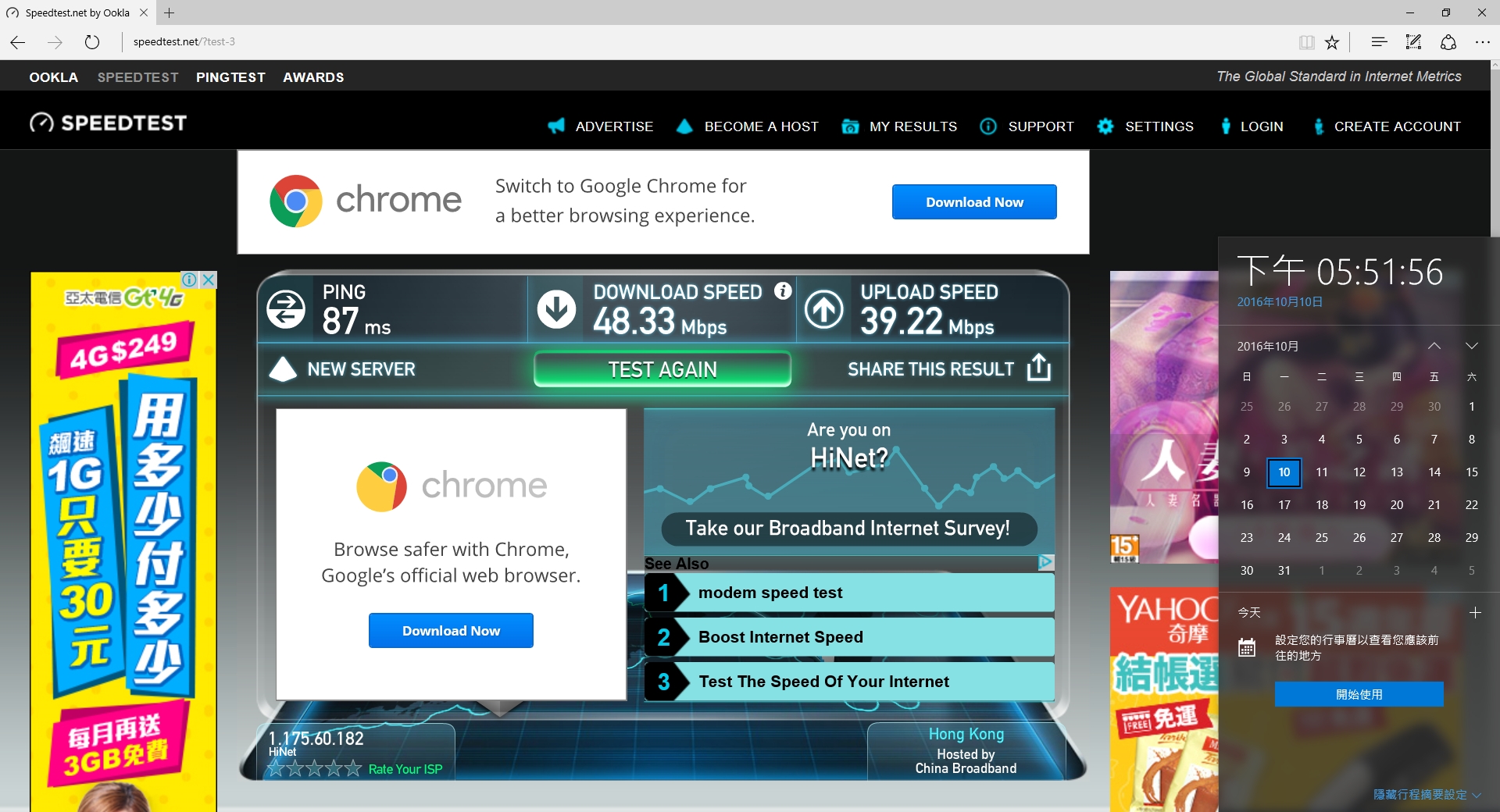Click the ISP rating stars
1500x812 pixels.
coord(314,768)
